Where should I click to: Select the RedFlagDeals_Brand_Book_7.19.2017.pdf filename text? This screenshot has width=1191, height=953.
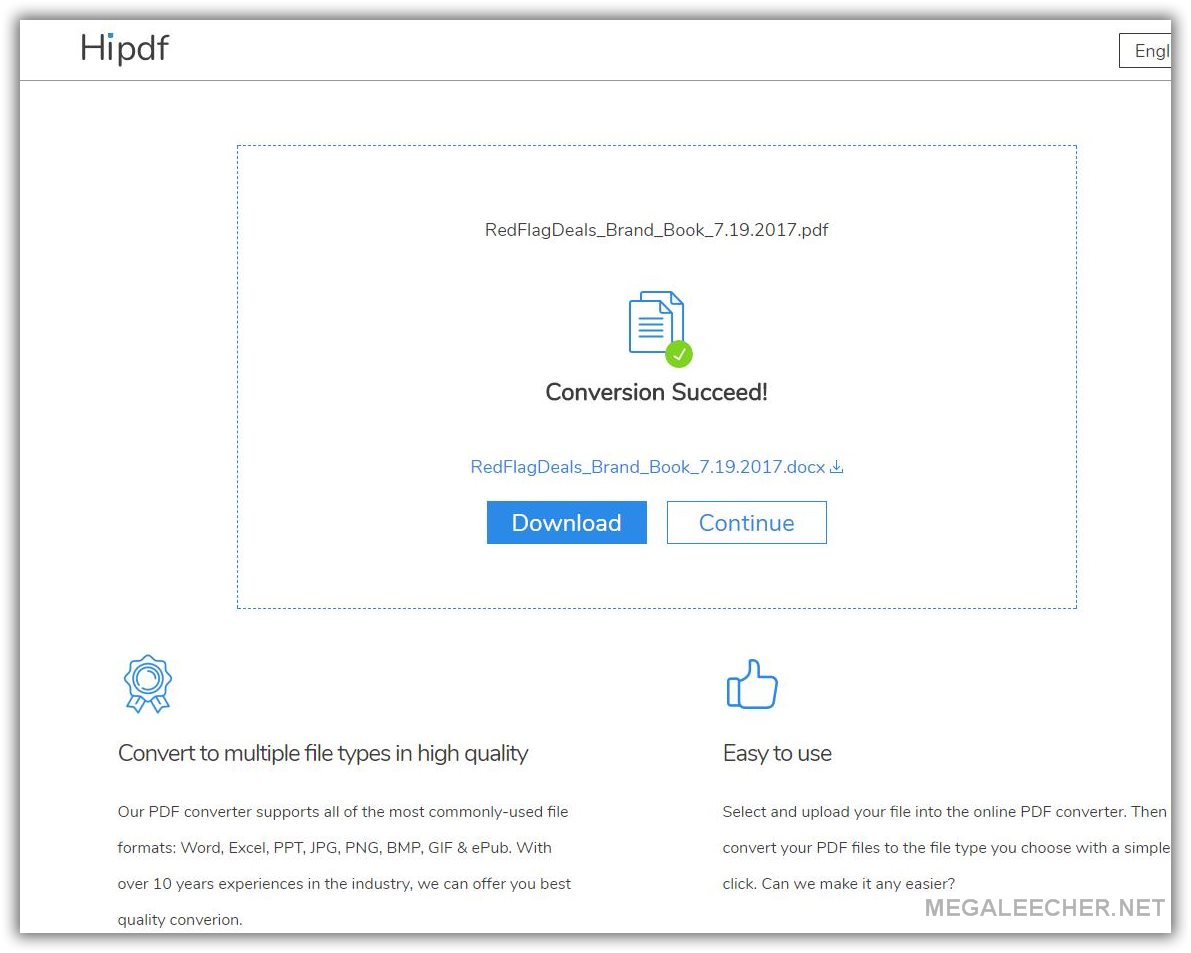click(x=656, y=230)
